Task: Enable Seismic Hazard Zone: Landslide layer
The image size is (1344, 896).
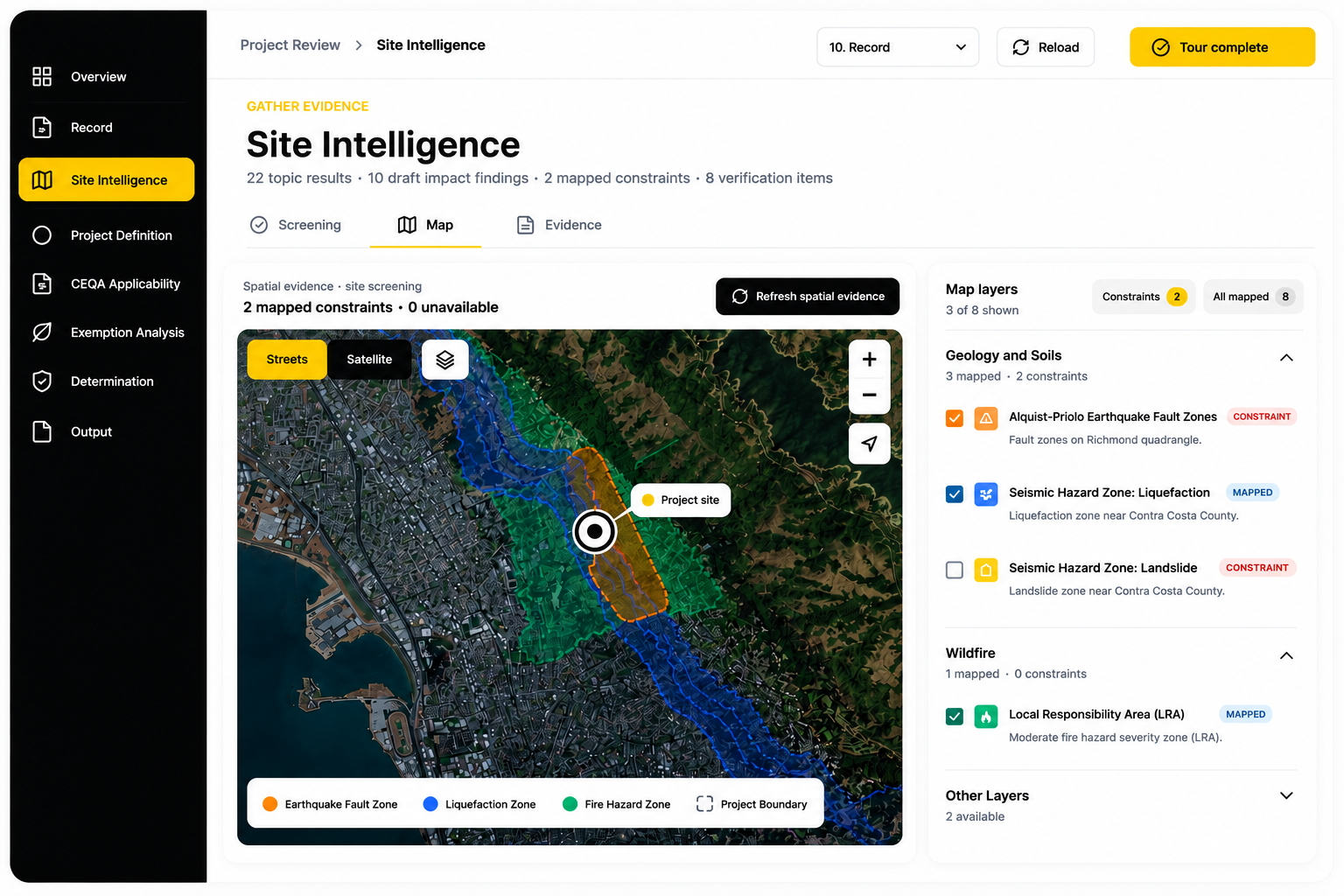Action: coord(955,570)
